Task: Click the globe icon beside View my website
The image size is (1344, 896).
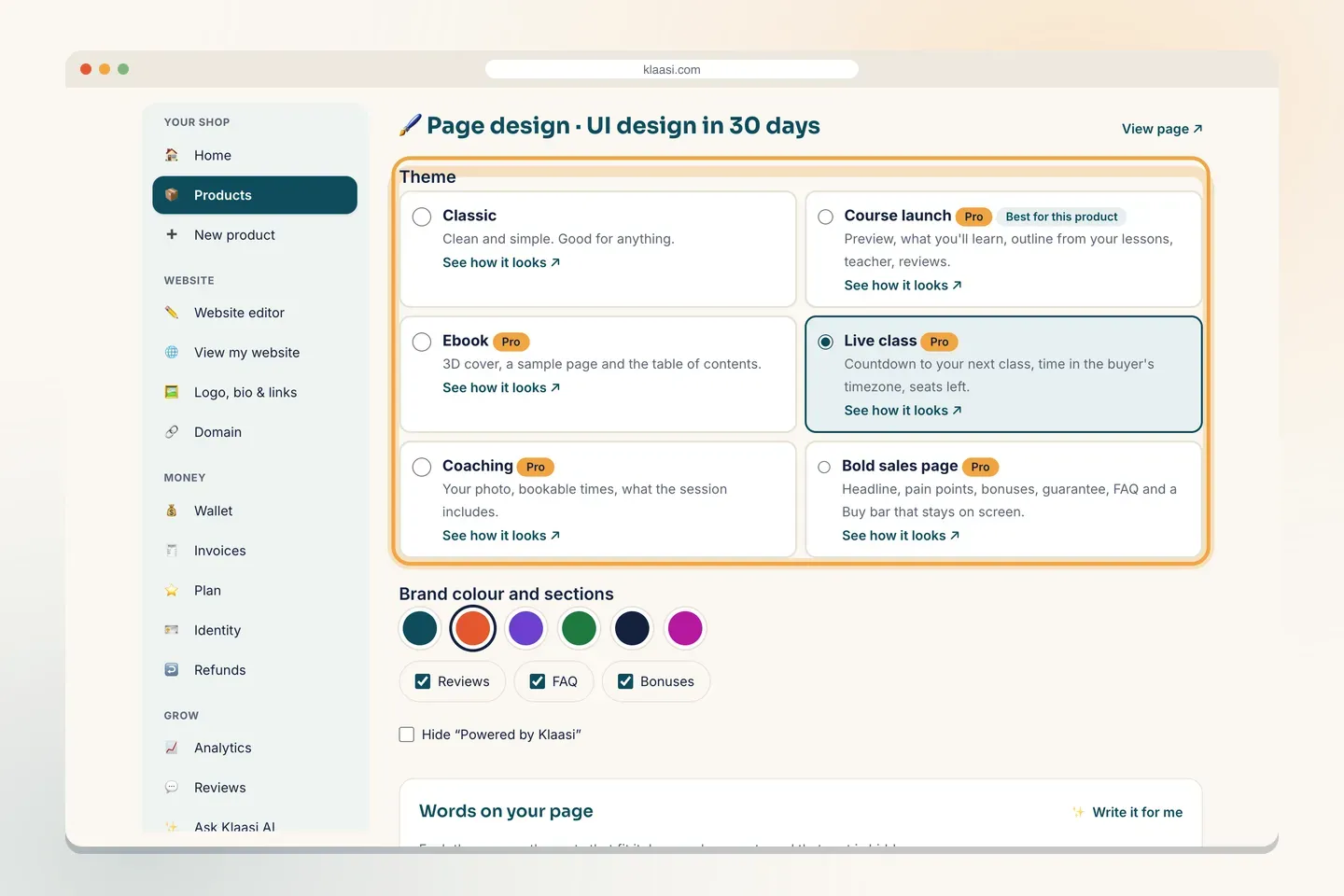Action: tap(172, 352)
